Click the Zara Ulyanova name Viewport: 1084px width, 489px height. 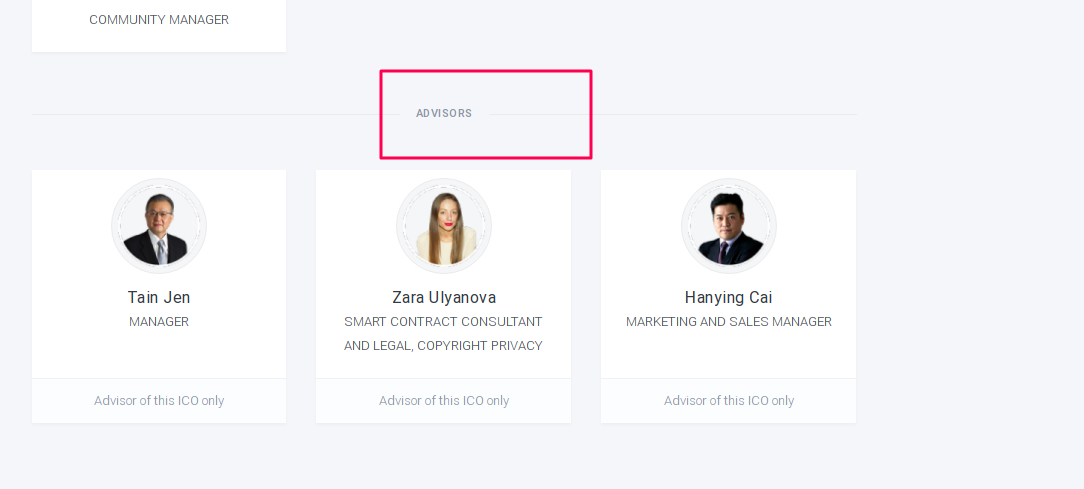click(x=444, y=297)
